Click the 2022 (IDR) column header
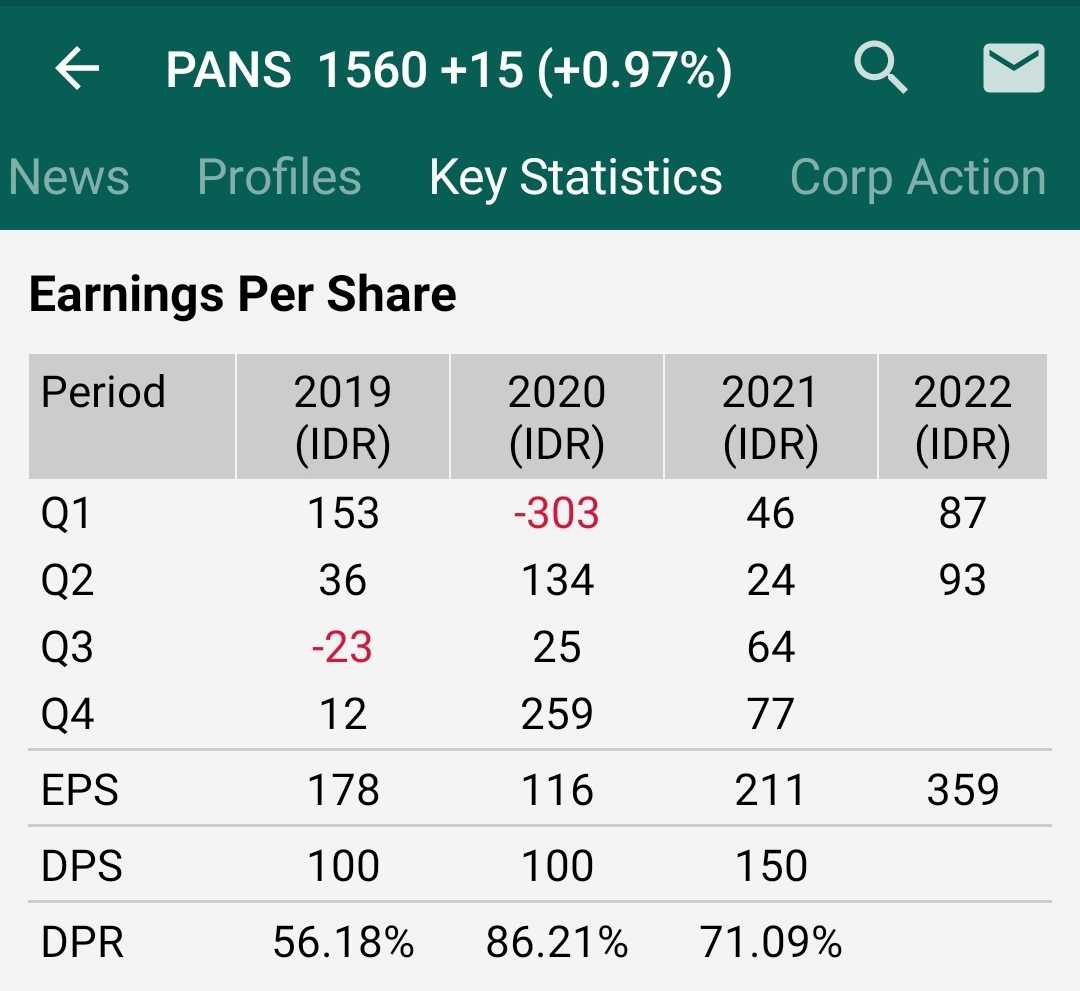The height and width of the screenshot is (991, 1080). pos(962,415)
